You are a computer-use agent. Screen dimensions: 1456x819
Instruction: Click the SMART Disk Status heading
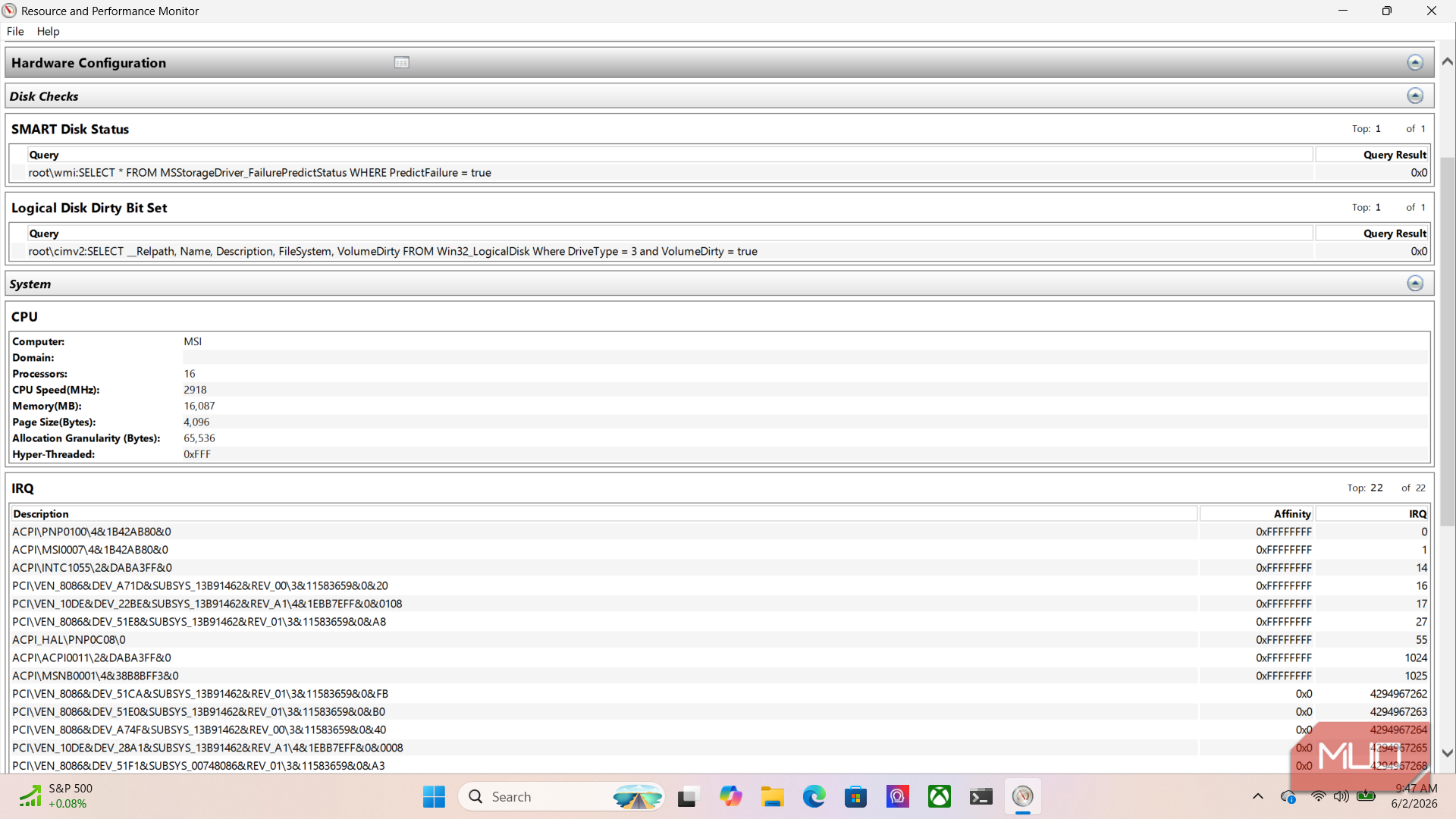pos(70,129)
